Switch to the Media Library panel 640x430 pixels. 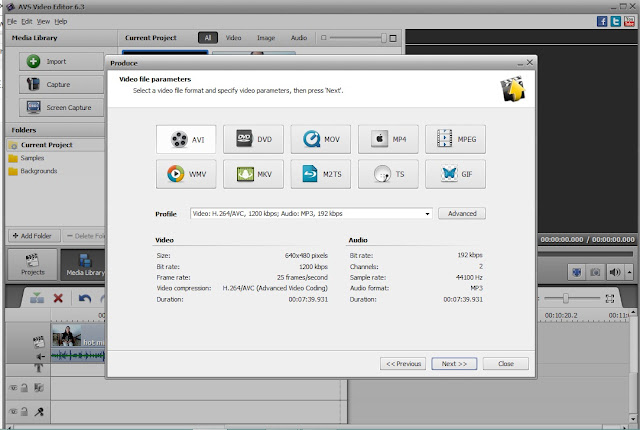coord(83,264)
